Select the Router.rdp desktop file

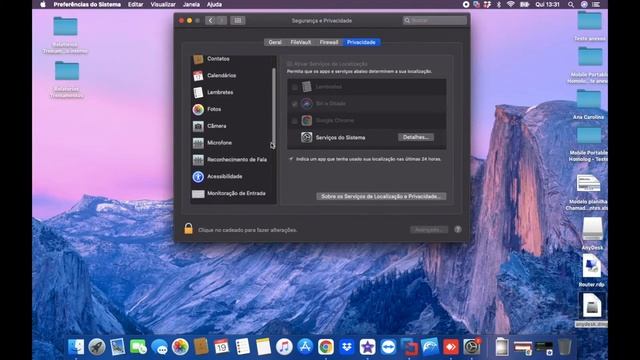point(591,270)
